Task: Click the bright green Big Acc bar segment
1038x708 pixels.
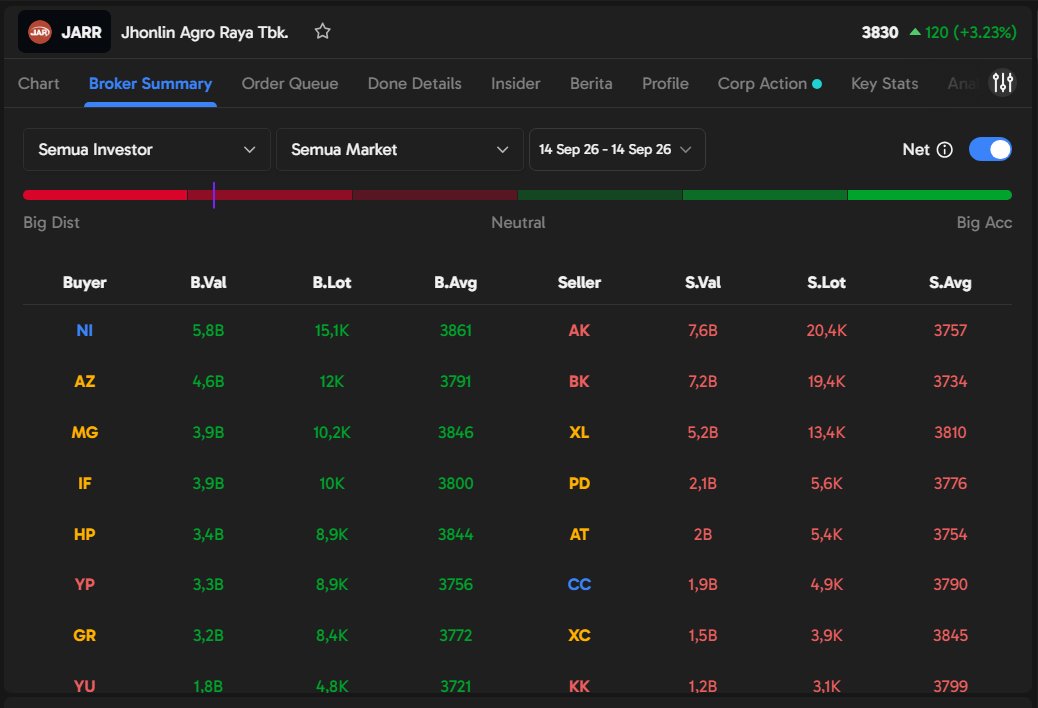Action: [x=929, y=195]
